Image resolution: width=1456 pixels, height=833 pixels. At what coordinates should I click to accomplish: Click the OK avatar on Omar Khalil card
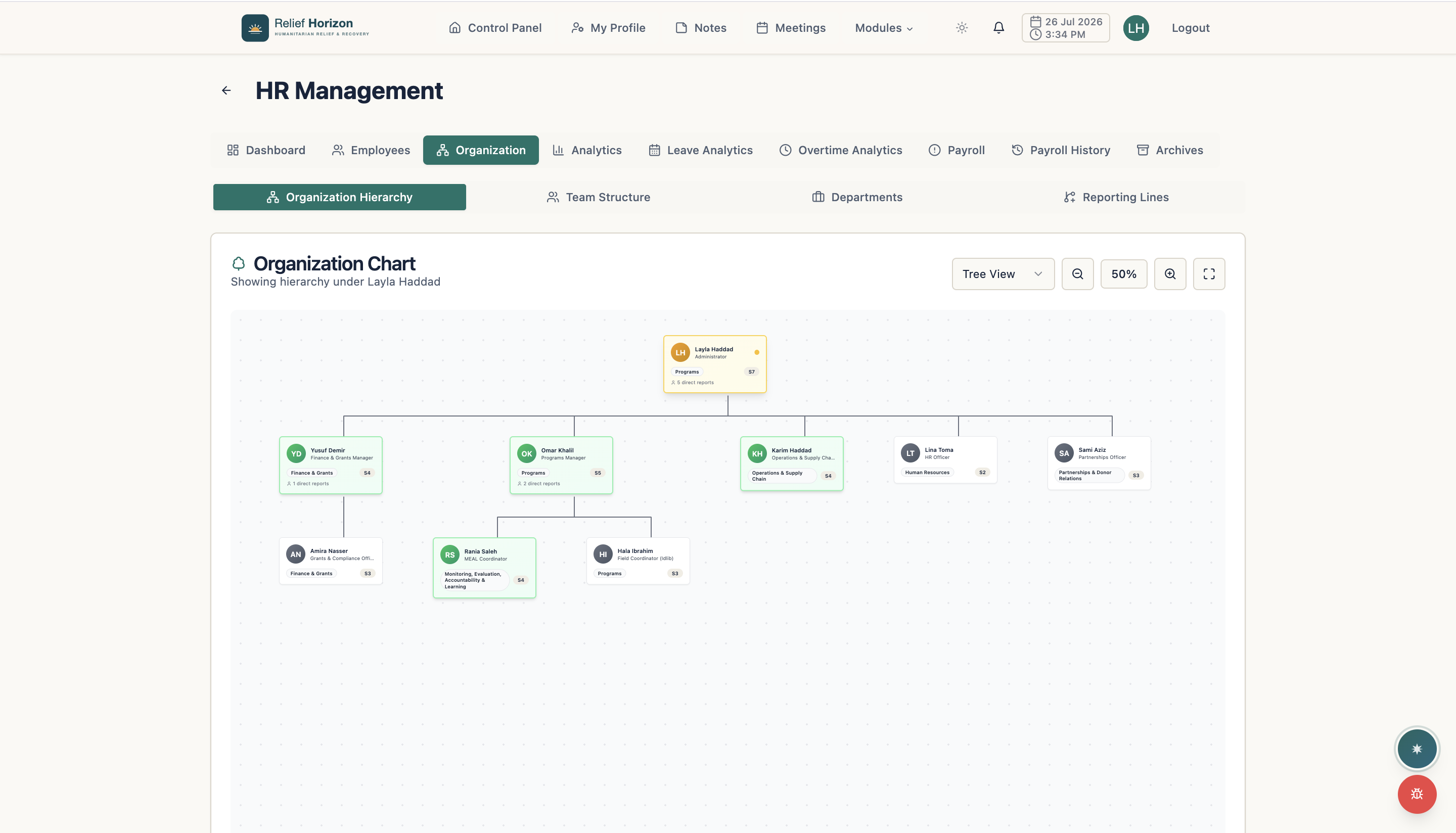click(526, 454)
